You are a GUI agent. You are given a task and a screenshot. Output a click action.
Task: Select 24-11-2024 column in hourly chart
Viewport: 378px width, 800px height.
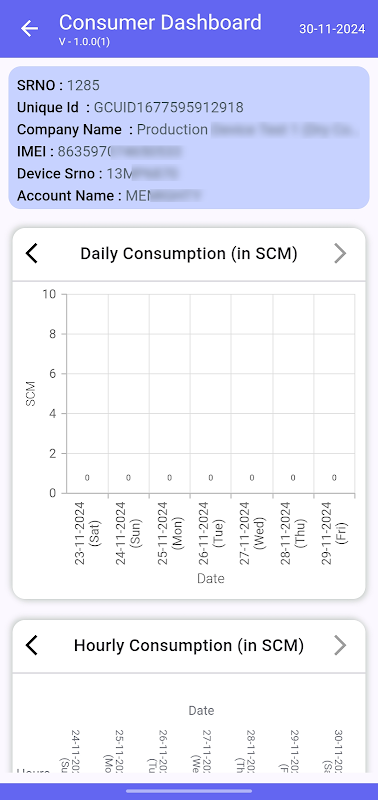click(x=70, y=750)
